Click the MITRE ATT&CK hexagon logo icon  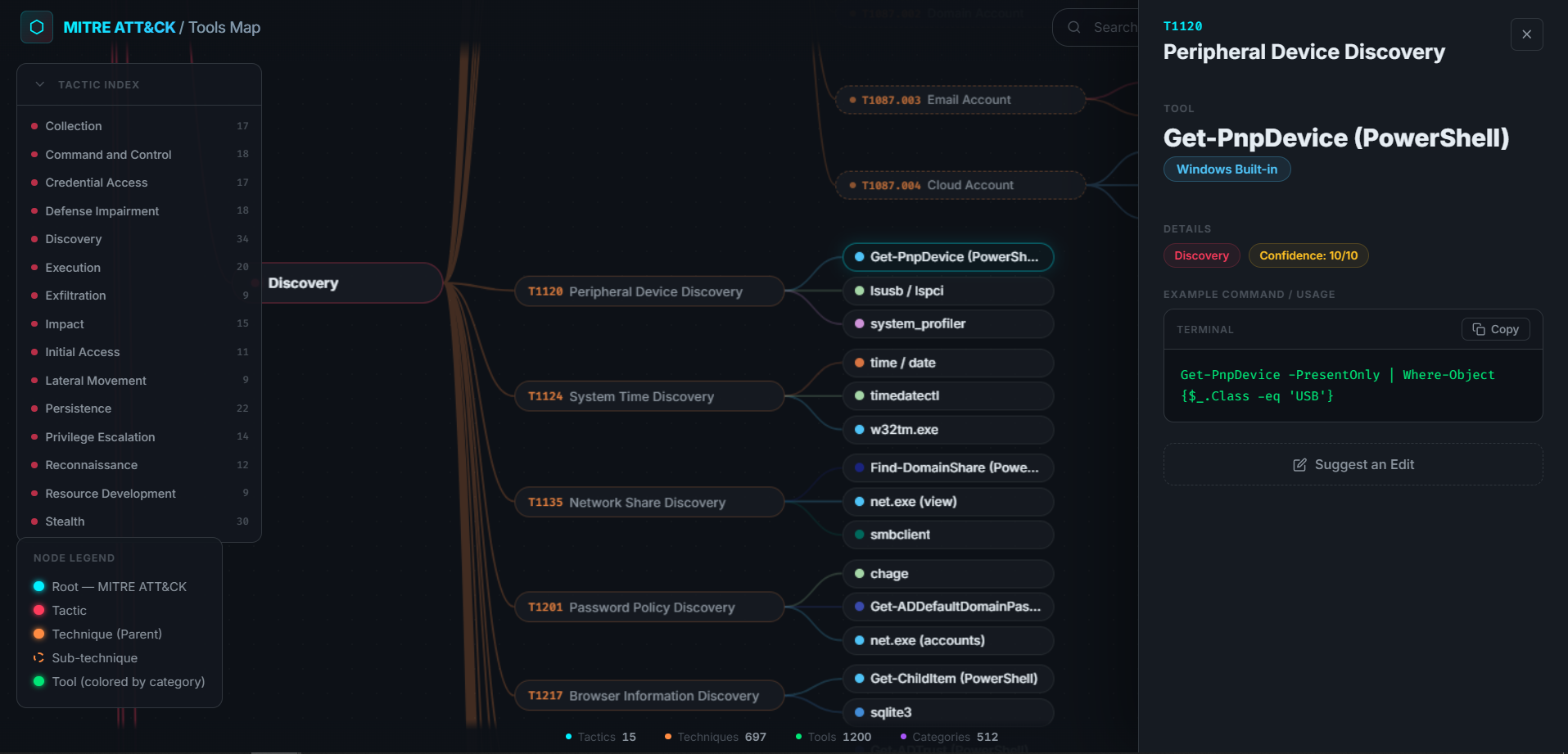[x=37, y=27]
